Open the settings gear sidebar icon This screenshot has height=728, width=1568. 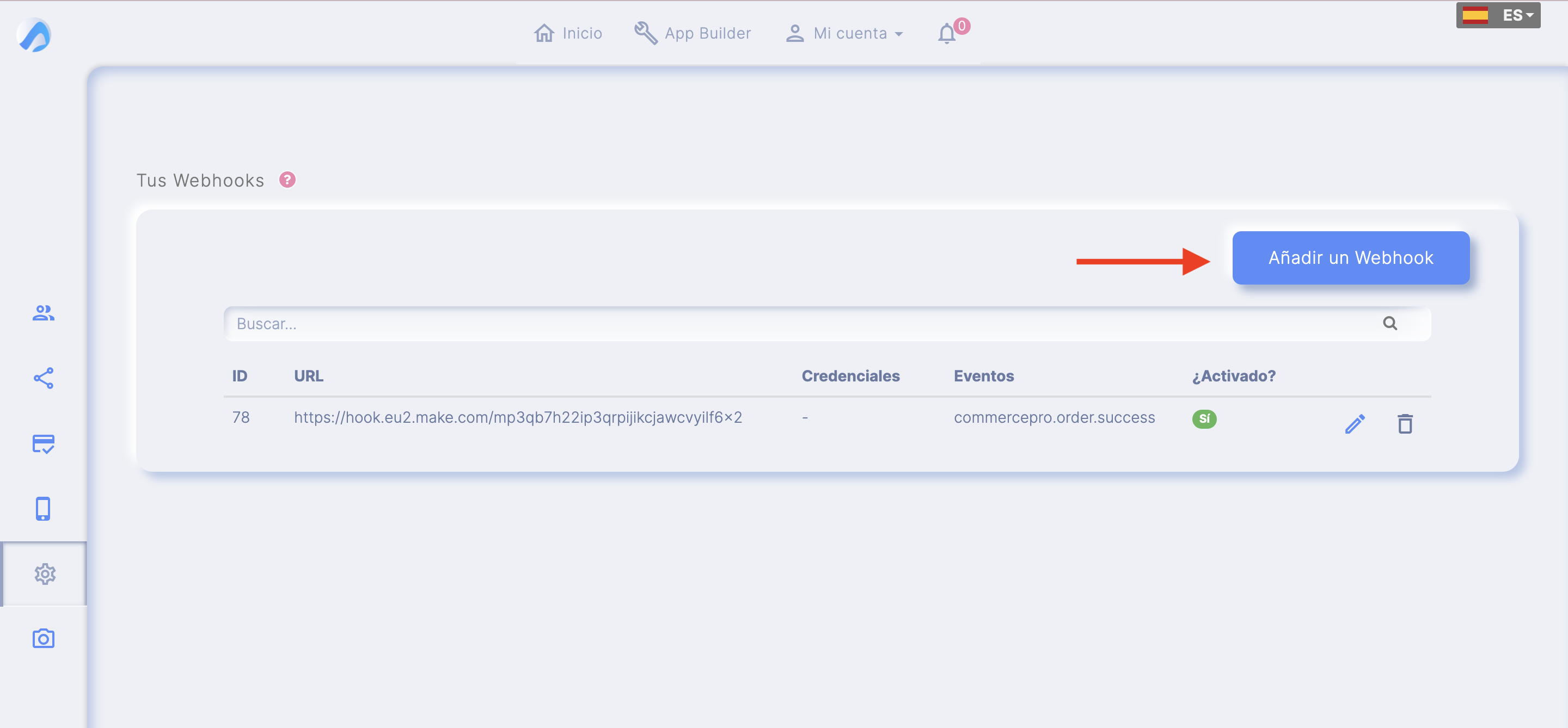coord(45,573)
